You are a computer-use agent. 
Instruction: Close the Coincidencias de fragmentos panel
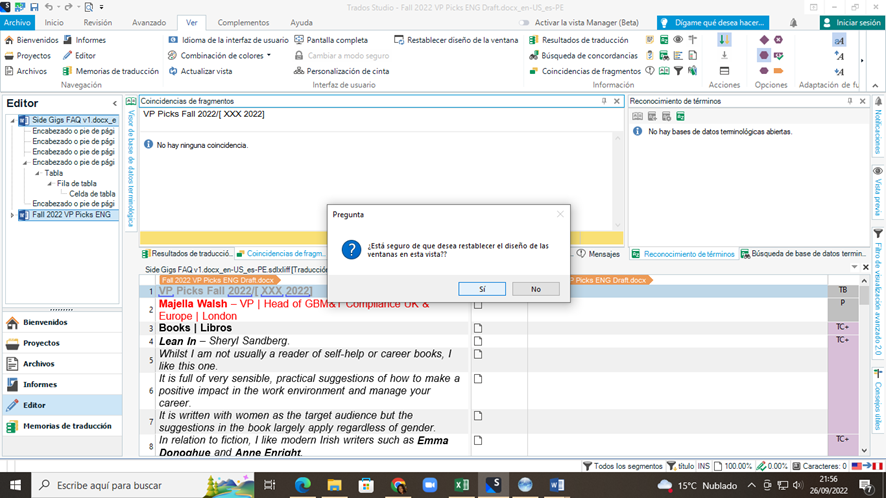(x=617, y=101)
